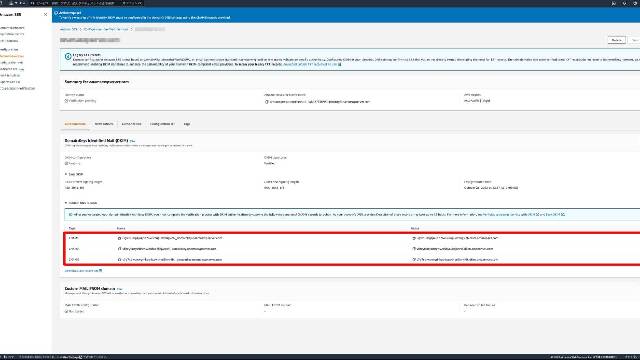Copy the bottom CNAME record name
Screen dimensions: 640x360
(x=119, y=260)
